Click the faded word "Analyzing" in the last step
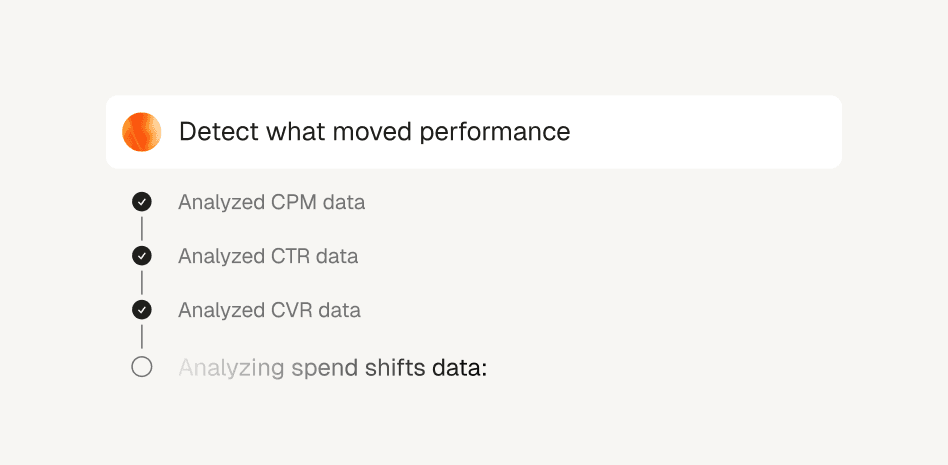 pyautogui.click(x=231, y=367)
